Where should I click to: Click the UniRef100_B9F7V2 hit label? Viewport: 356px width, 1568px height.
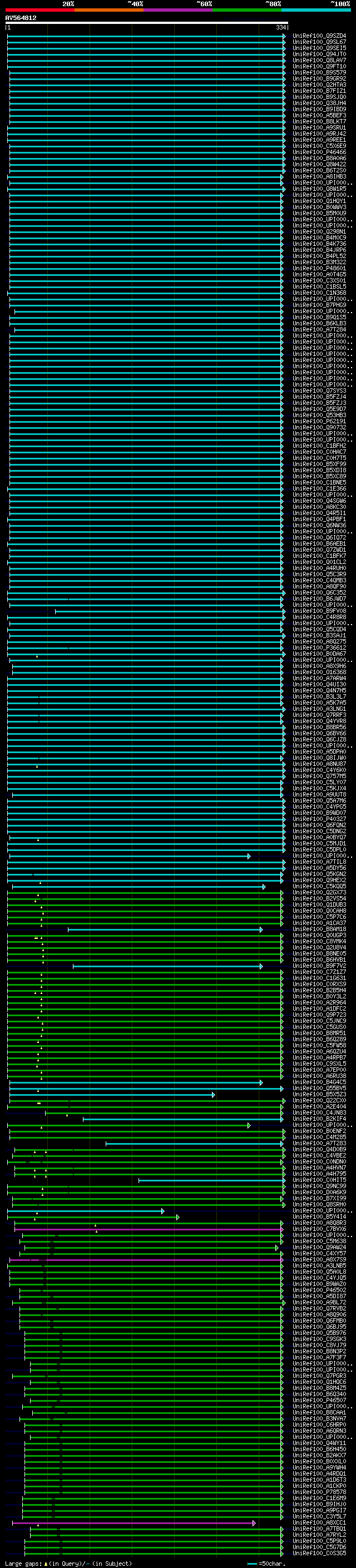pos(319,967)
